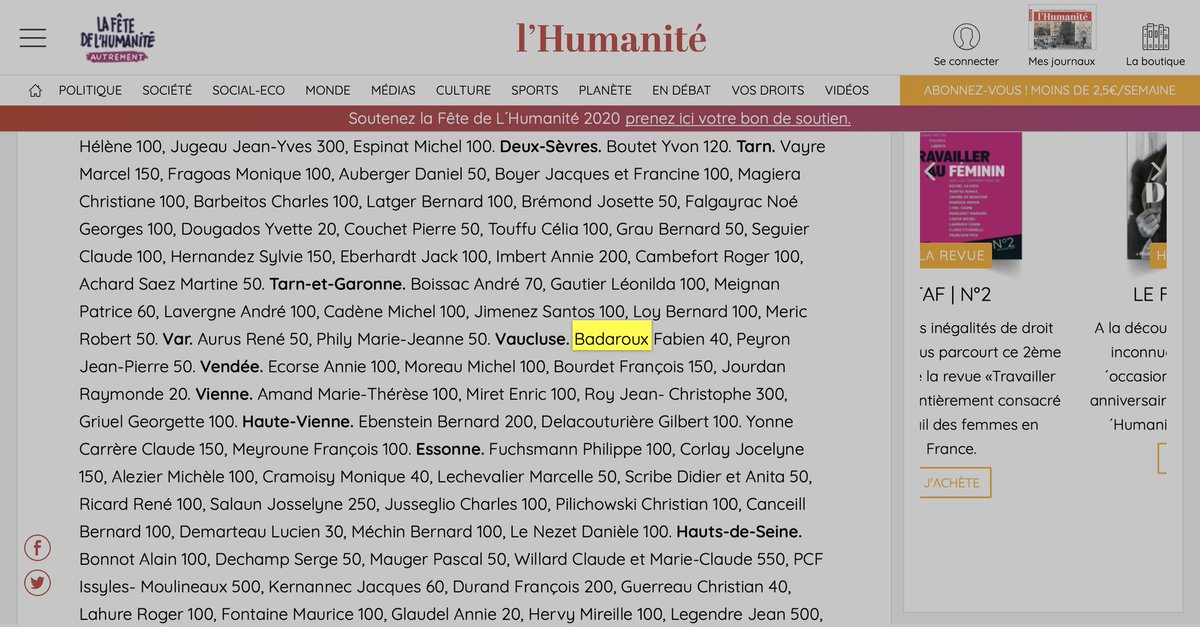Viewport: 1200px width, 627px height.
Task: Click the LA REVUE label
Action: [955, 255]
